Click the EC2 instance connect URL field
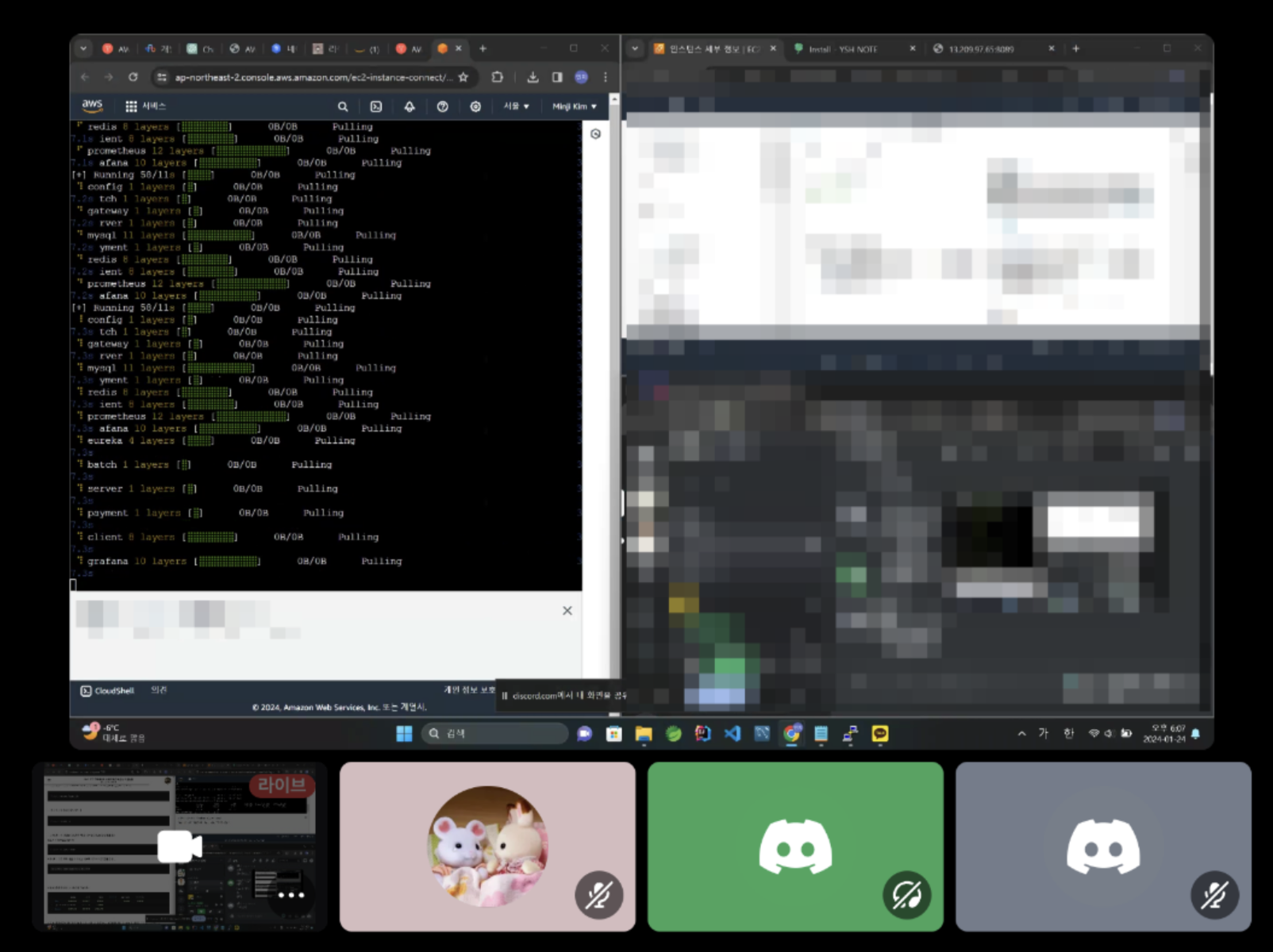 coord(313,77)
